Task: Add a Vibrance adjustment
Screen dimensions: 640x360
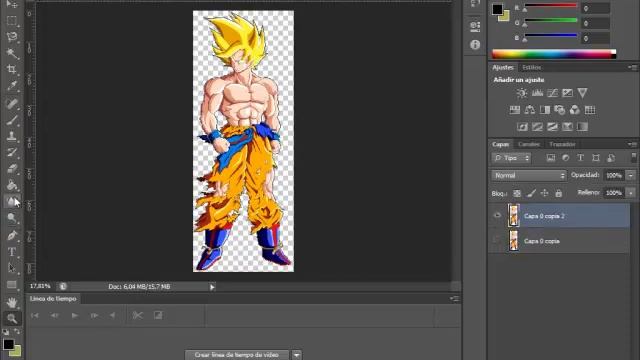Action: point(582,93)
